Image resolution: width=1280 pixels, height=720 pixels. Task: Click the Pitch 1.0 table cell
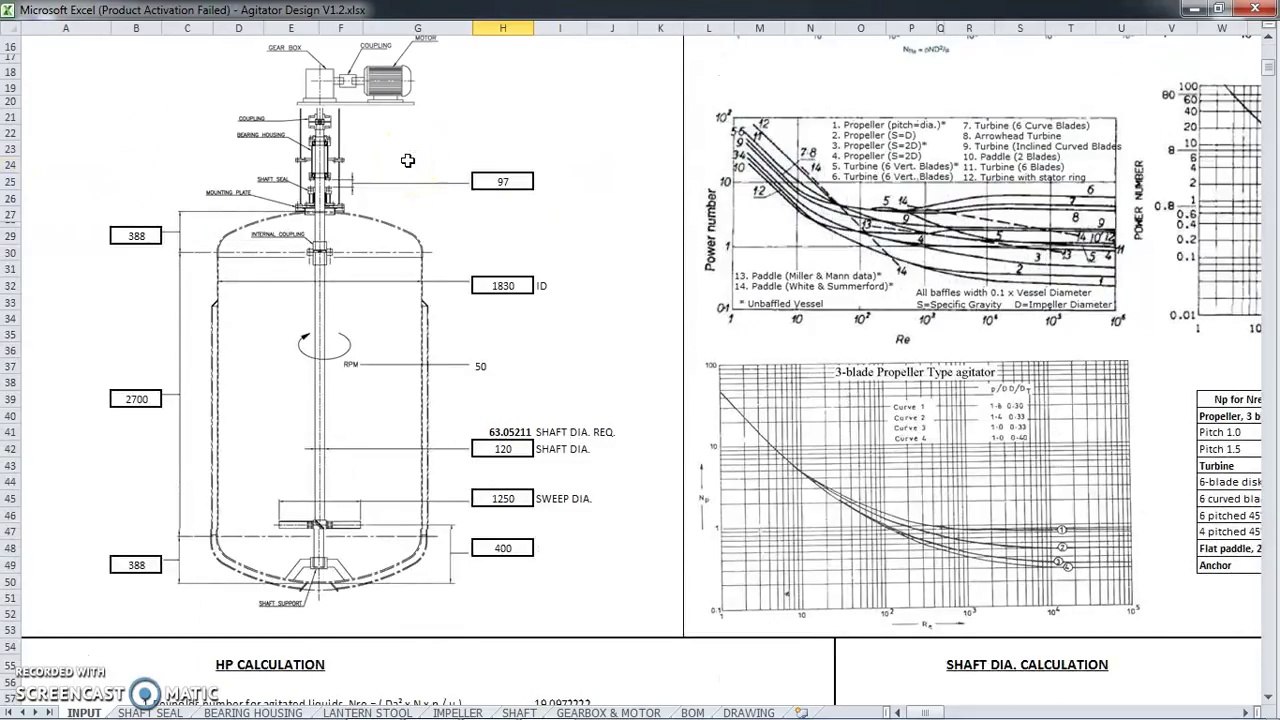[x=1229, y=433]
